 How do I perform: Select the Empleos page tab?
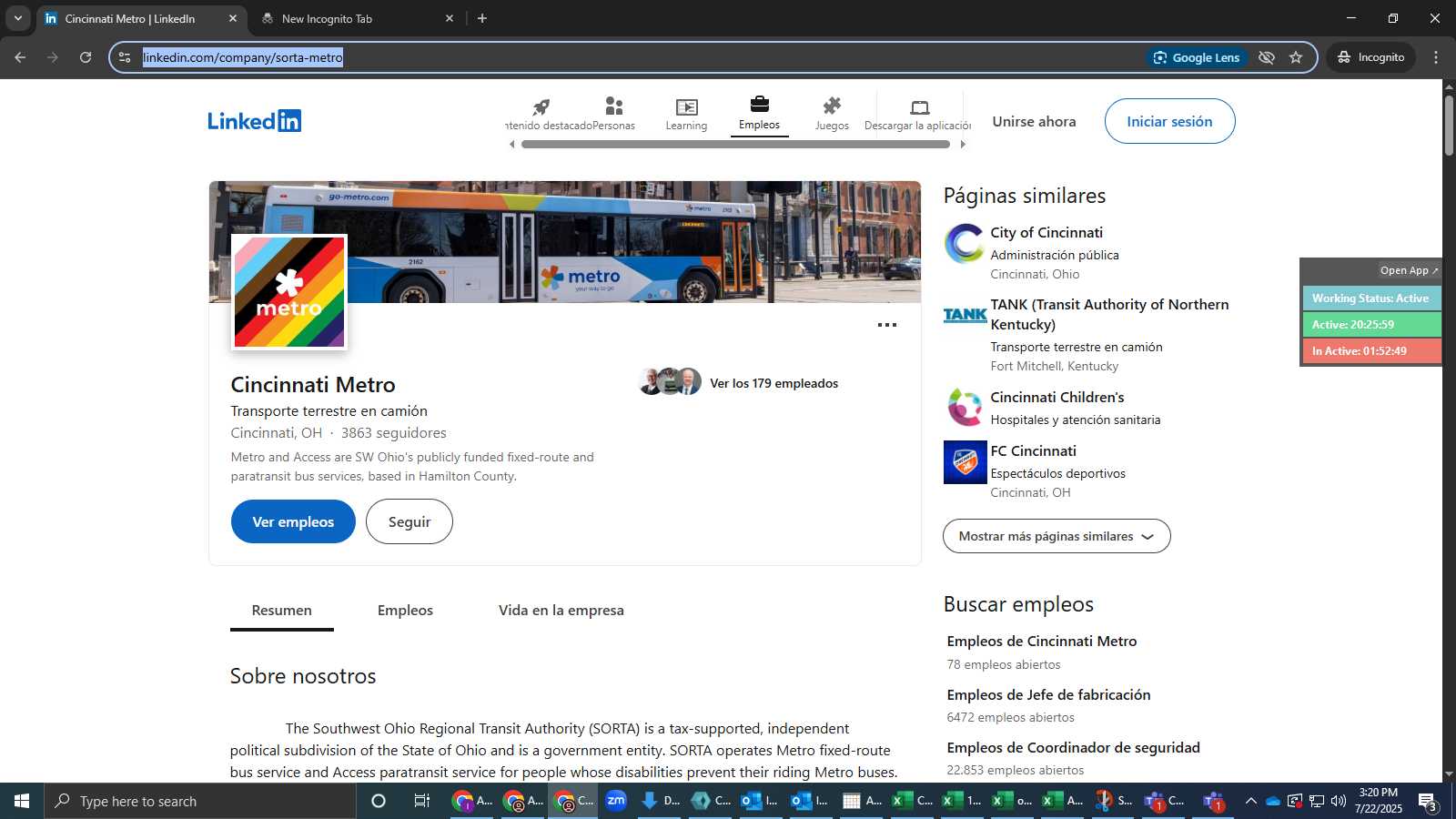point(405,610)
